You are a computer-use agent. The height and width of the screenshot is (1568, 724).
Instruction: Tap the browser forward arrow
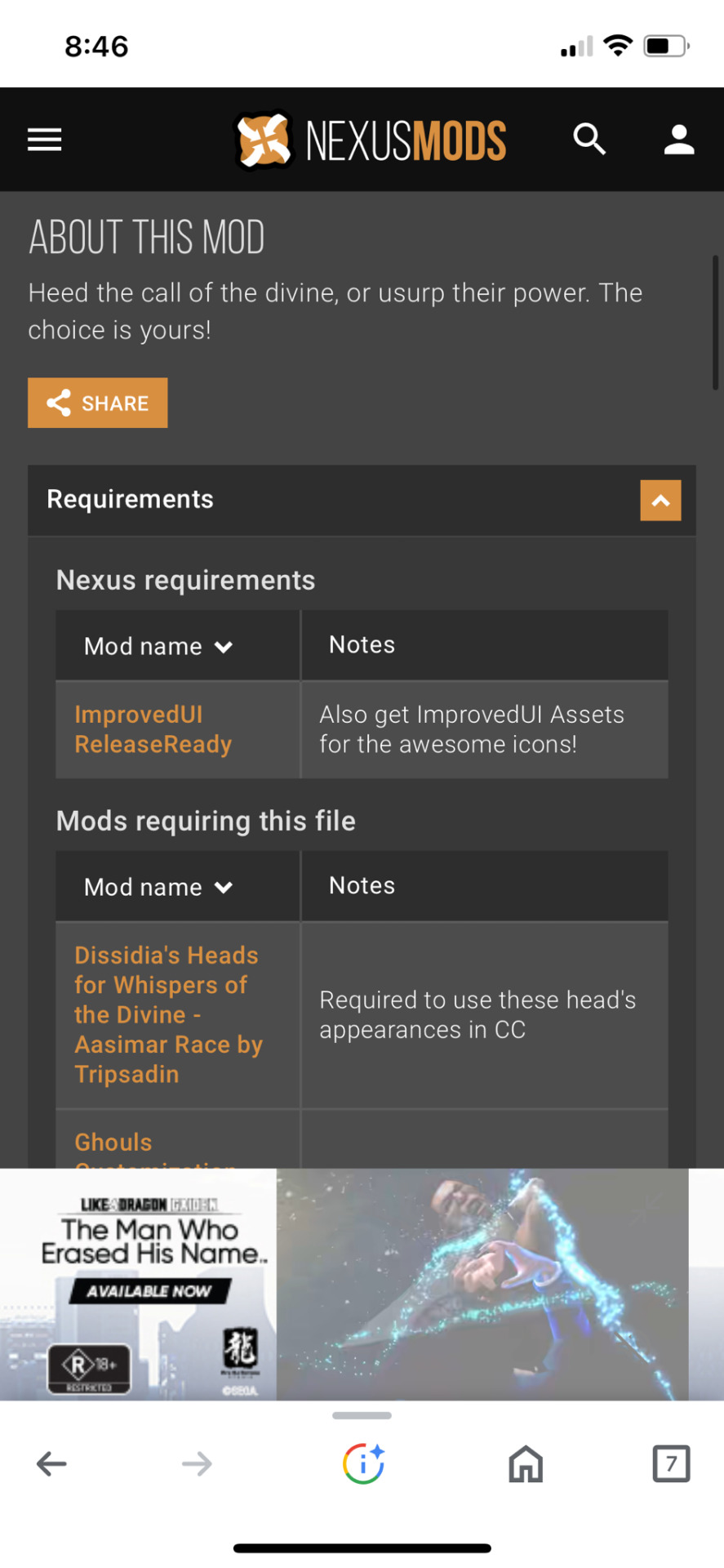(197, 1463)
